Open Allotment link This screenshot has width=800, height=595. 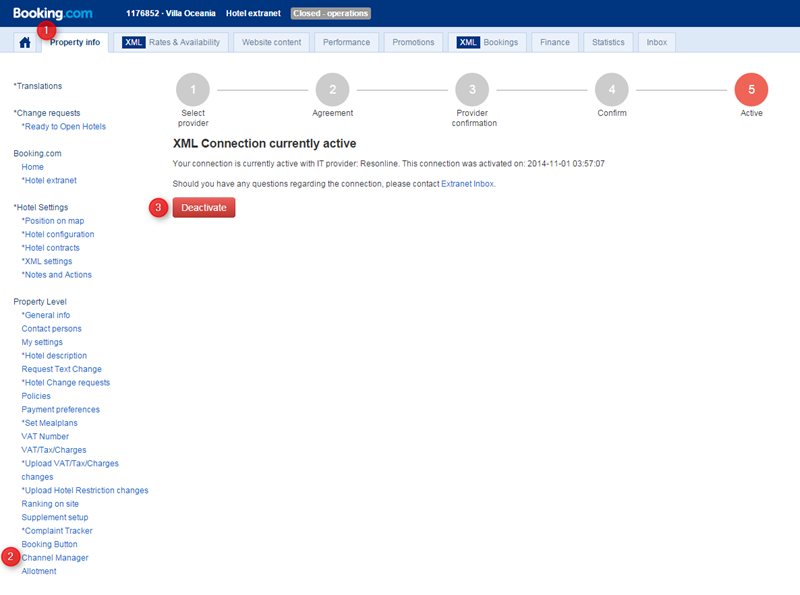coord(39,572)
